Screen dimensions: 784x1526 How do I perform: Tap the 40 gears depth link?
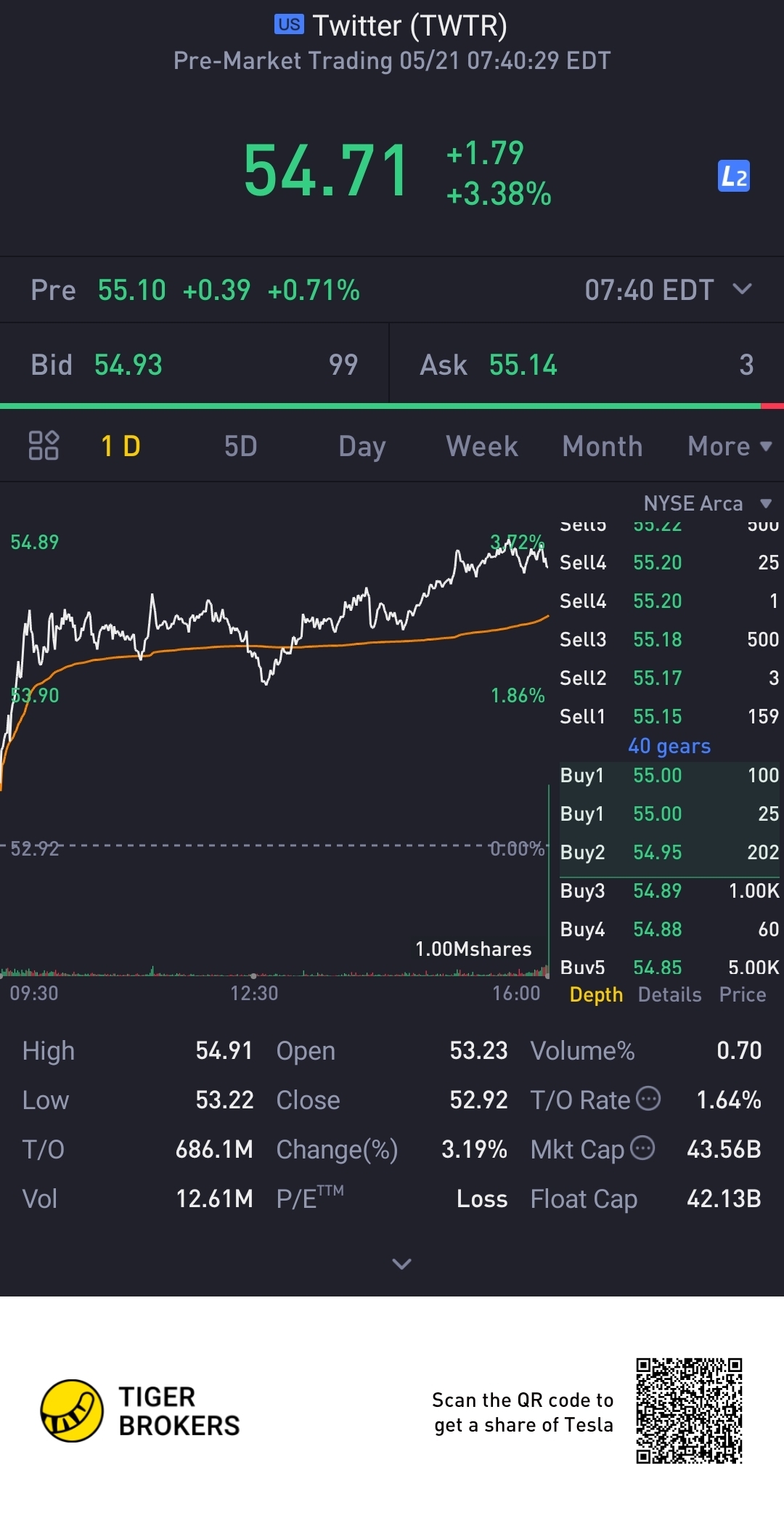[x=669, y=746]
